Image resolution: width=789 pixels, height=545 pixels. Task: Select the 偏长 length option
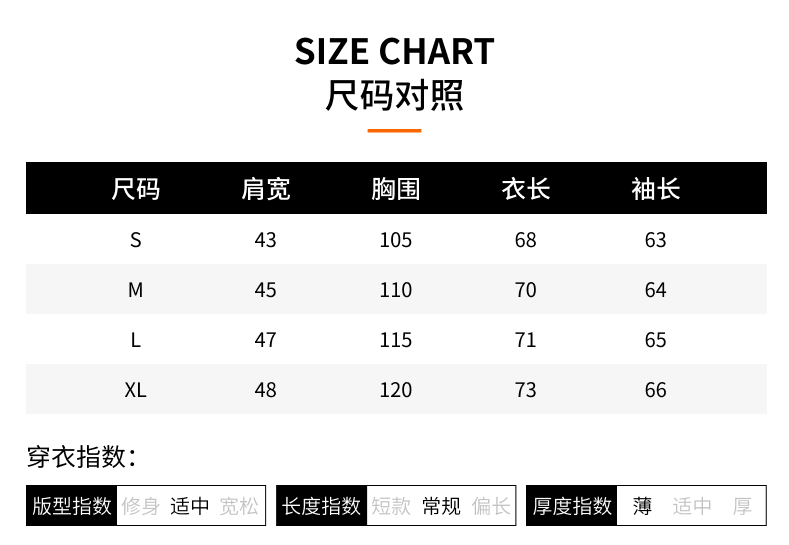[491, 506]
